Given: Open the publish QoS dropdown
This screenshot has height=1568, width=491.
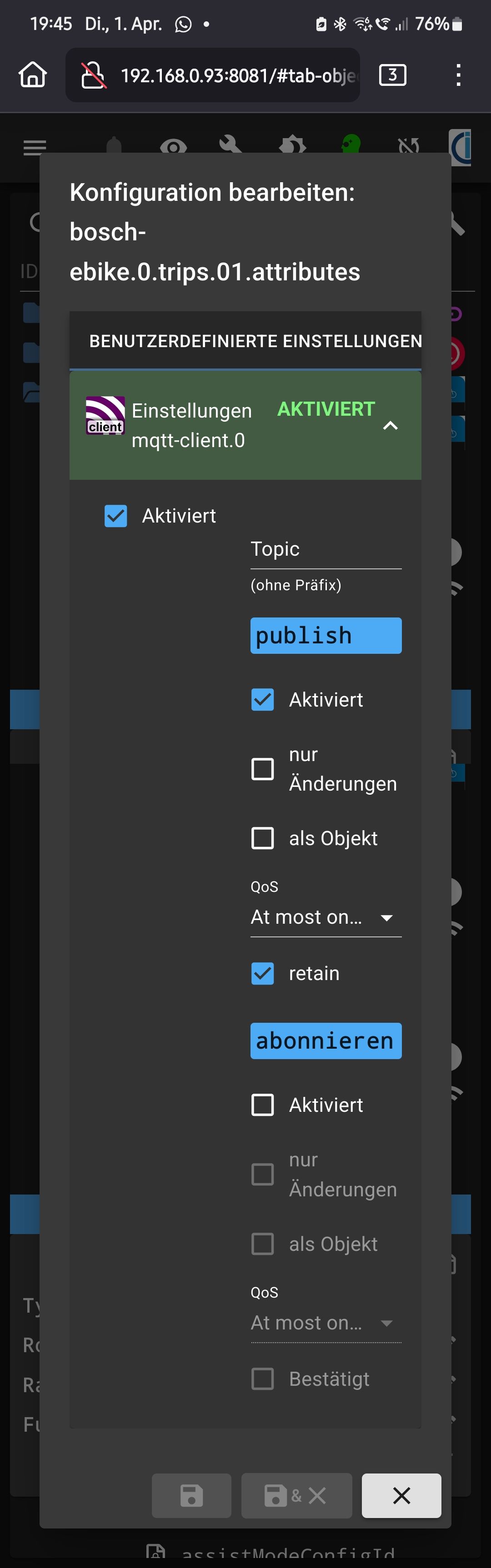Looking at the screenshot, I should tap(326, 917).
